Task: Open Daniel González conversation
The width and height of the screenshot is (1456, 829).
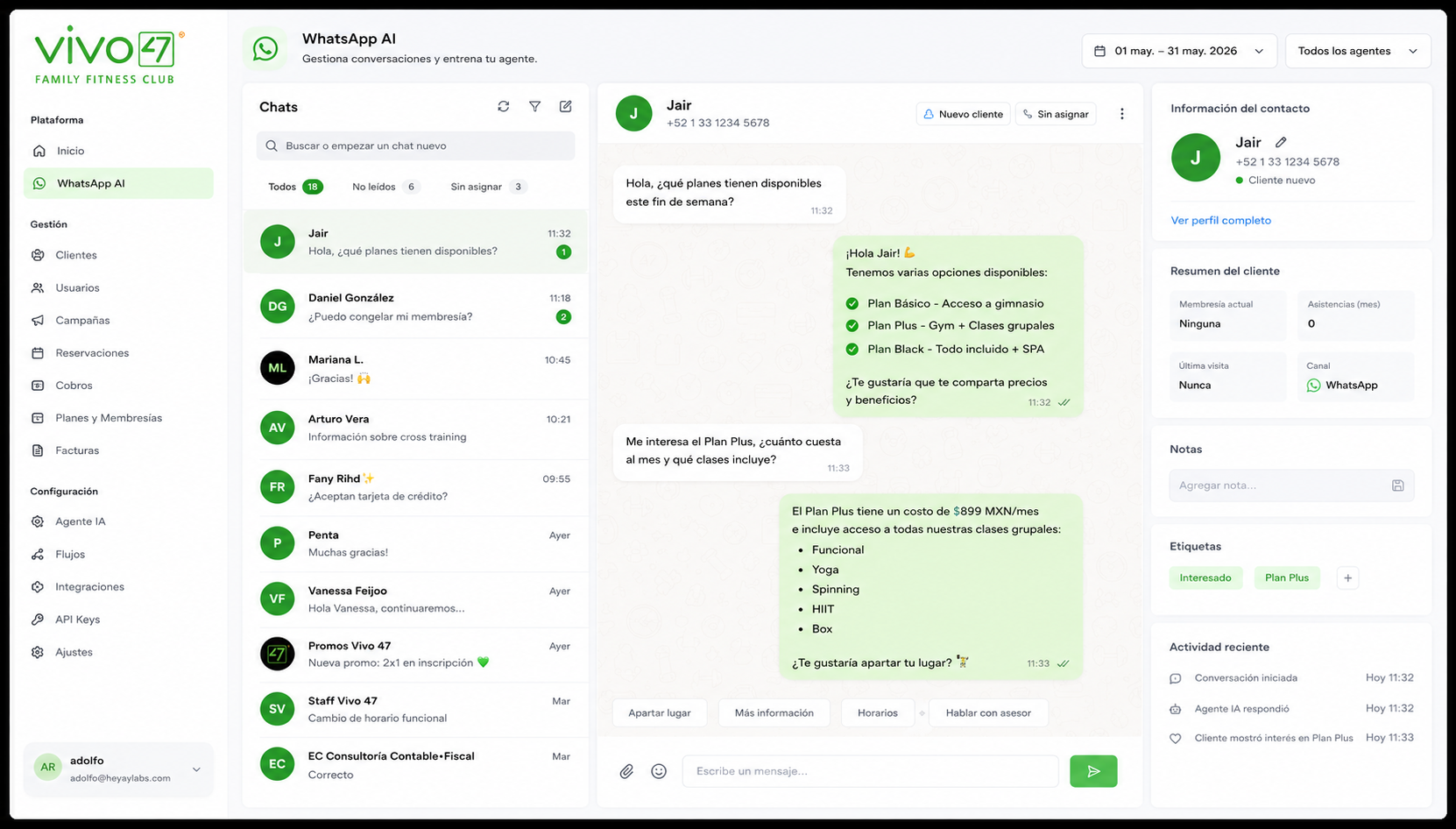Action: click(x=415, y=307)
